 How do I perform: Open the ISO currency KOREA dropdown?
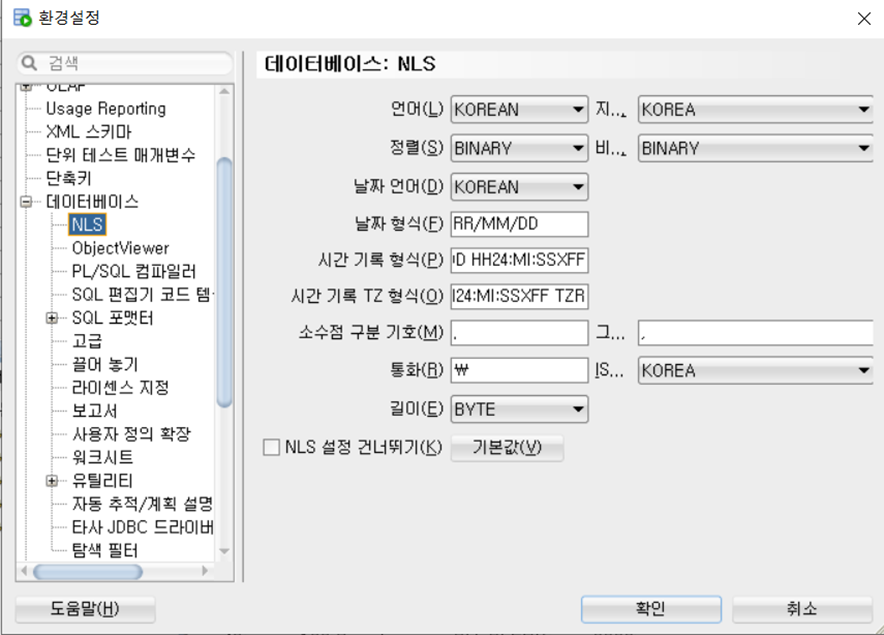pos(755,371)
